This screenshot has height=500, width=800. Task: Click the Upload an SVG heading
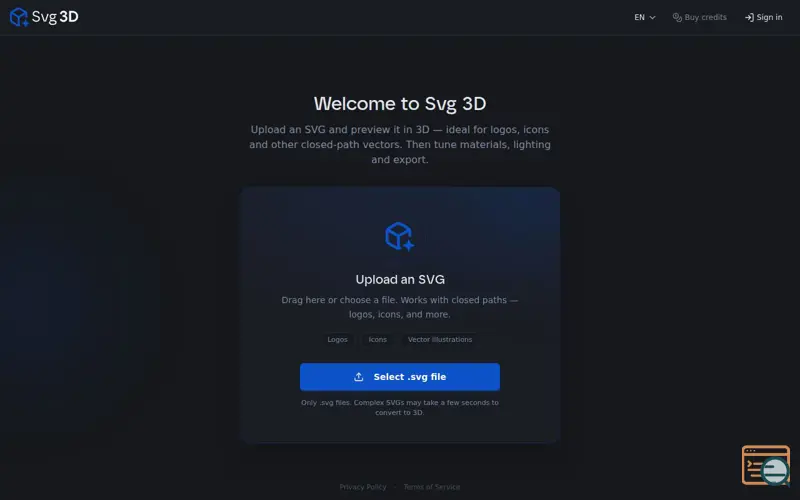pyautogui.click(x=399, y=280)
